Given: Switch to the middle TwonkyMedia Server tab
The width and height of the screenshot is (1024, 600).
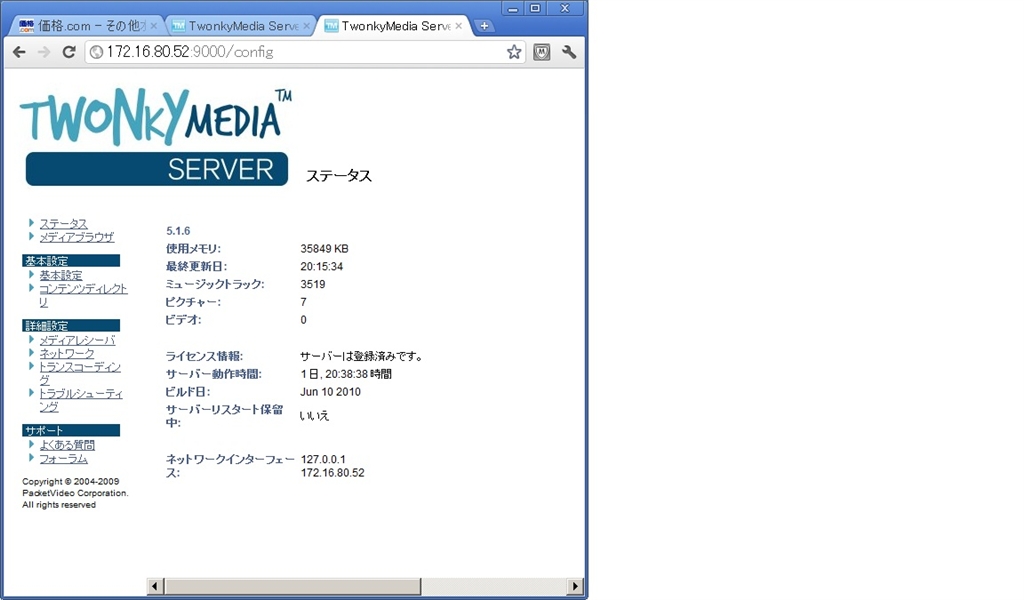Looking at the screenshot, I should (240, 26).
